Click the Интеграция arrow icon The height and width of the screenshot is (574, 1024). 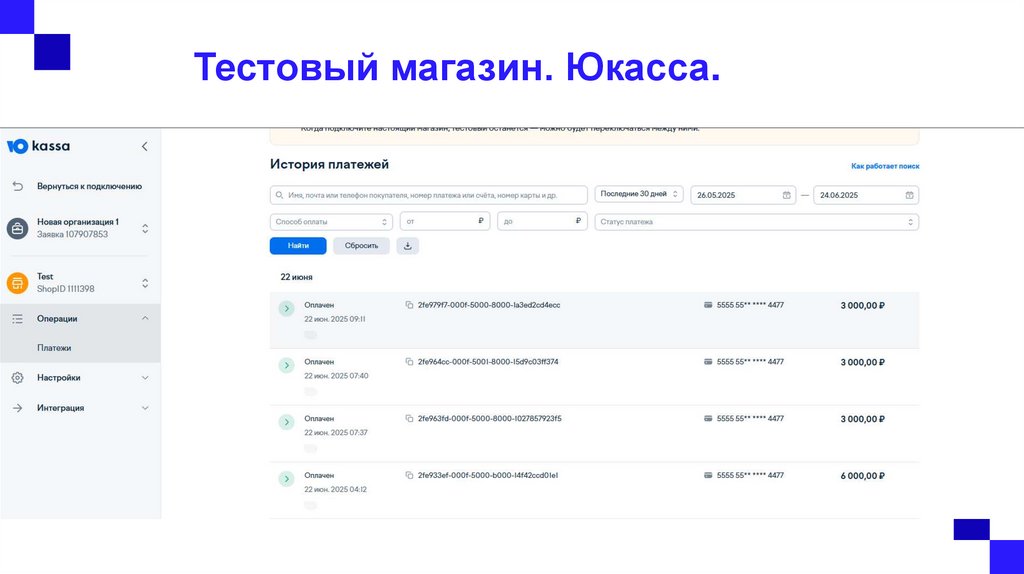point(18,408)
